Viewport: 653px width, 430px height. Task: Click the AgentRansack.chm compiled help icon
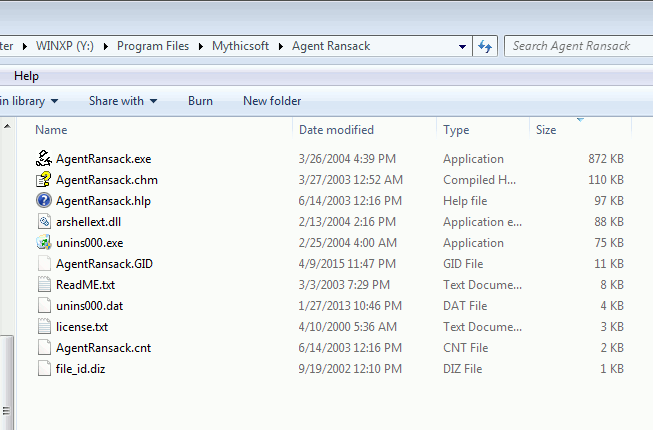coord(44,180)
